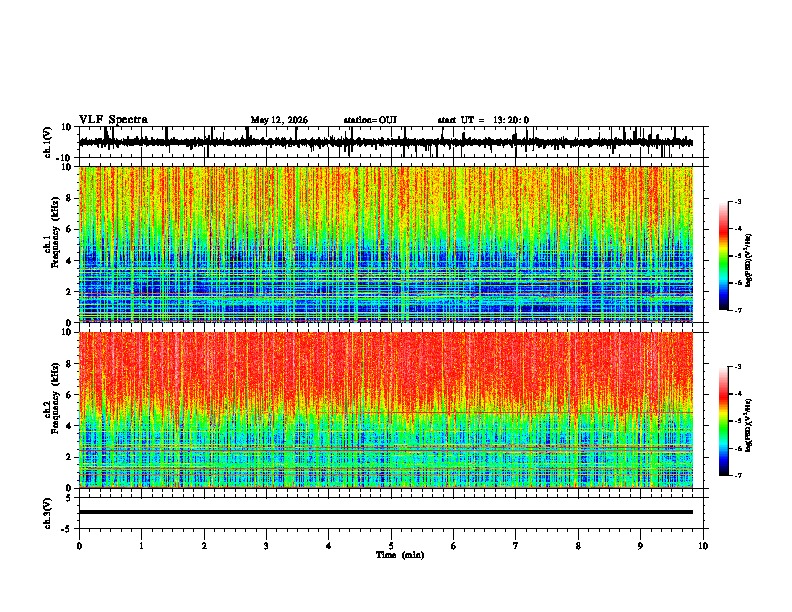Click the ch.3 flat black signal line

click(385, 512)
